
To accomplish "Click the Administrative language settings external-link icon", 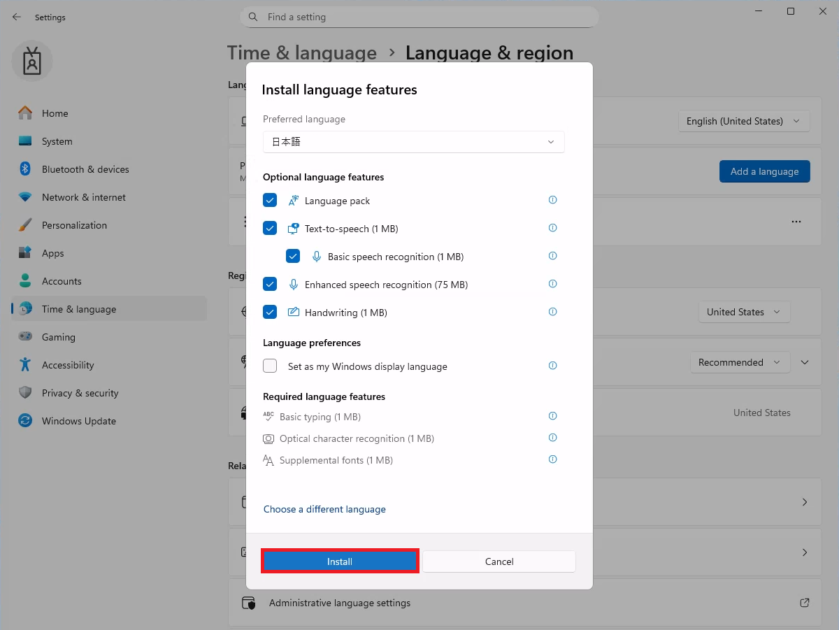I will click(x=804, y=603).
